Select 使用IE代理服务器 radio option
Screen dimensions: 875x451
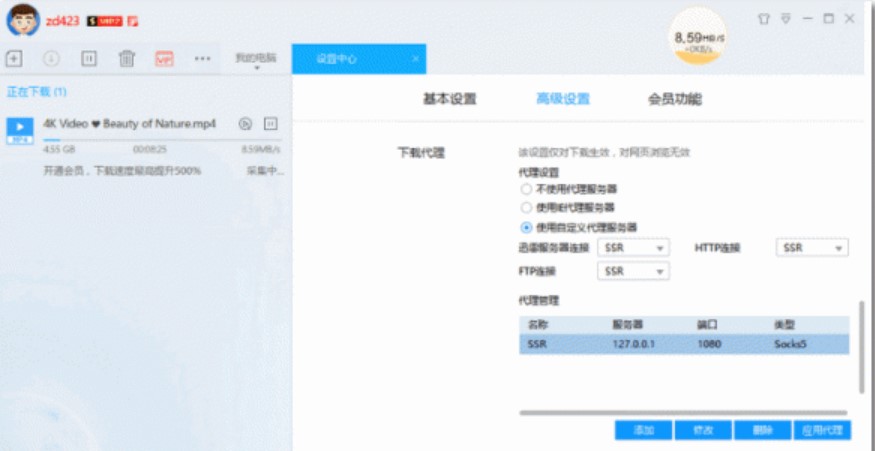[526, 208]
